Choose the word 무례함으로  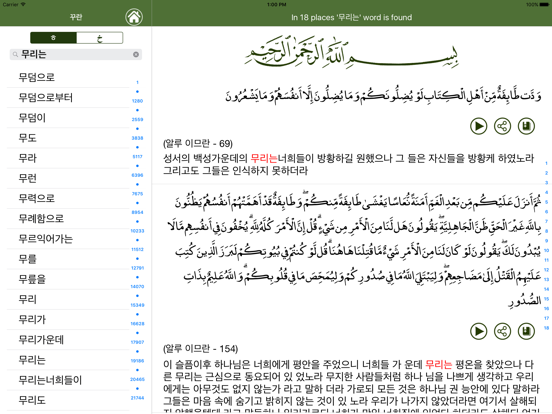click(x=68, y=219)
